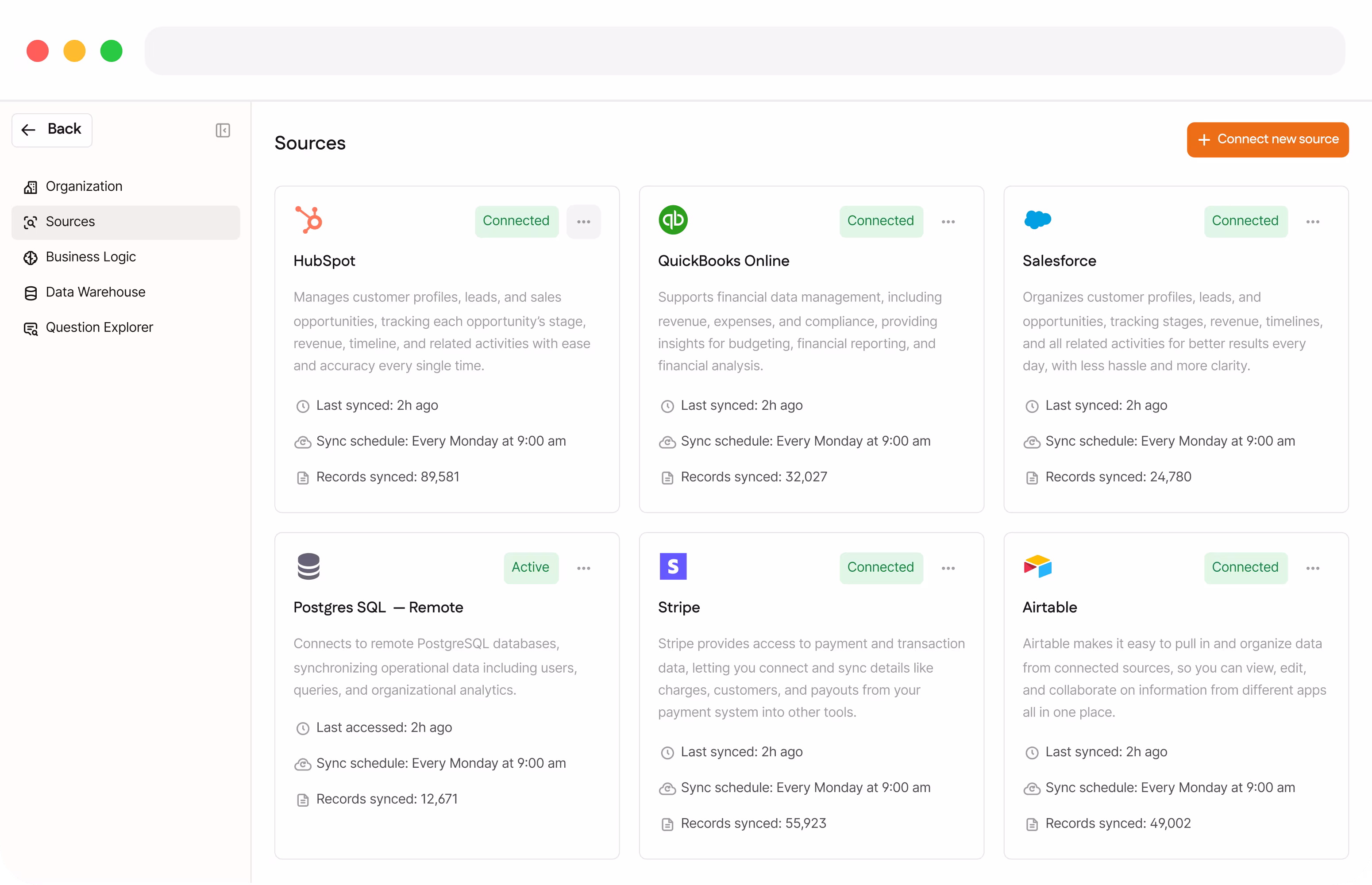Click Records synced: 55,923 text
Viewport: 1372px width, 885px height.
click(x=753, y=823)
